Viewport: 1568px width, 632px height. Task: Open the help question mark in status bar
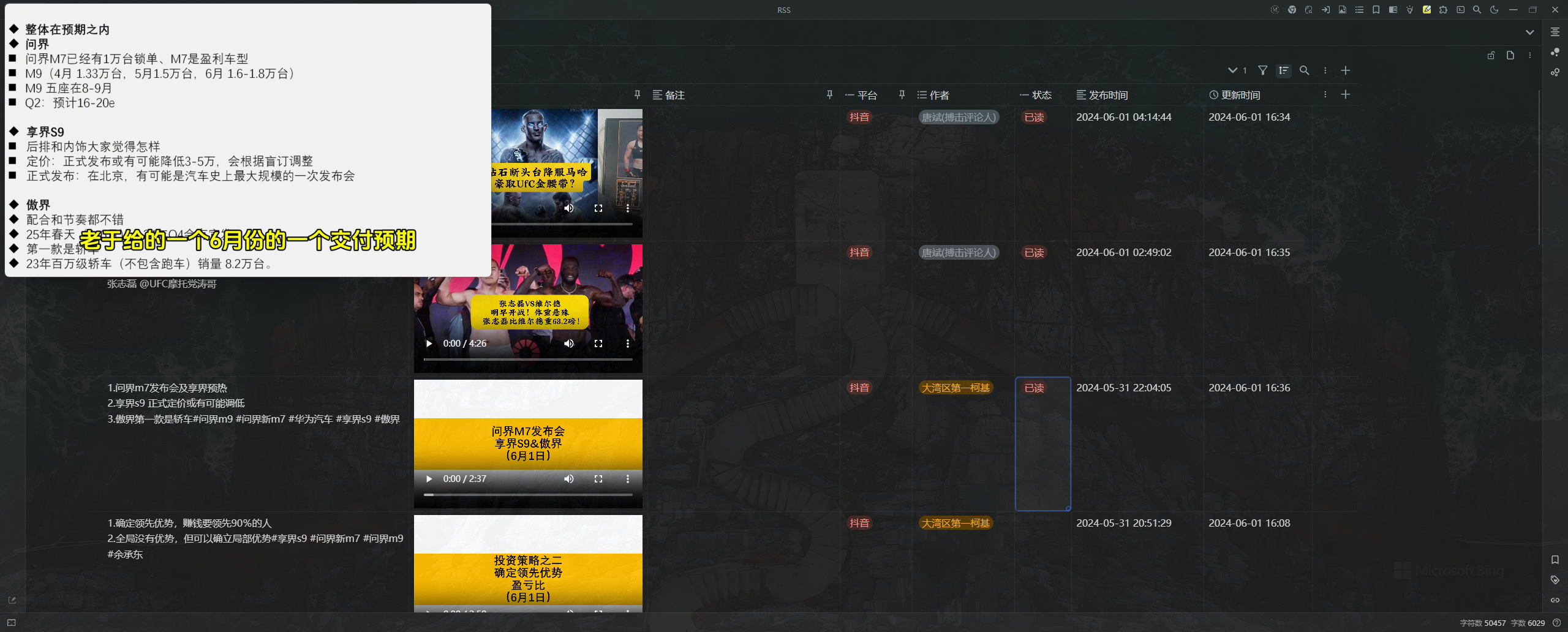pos(1556,623)
